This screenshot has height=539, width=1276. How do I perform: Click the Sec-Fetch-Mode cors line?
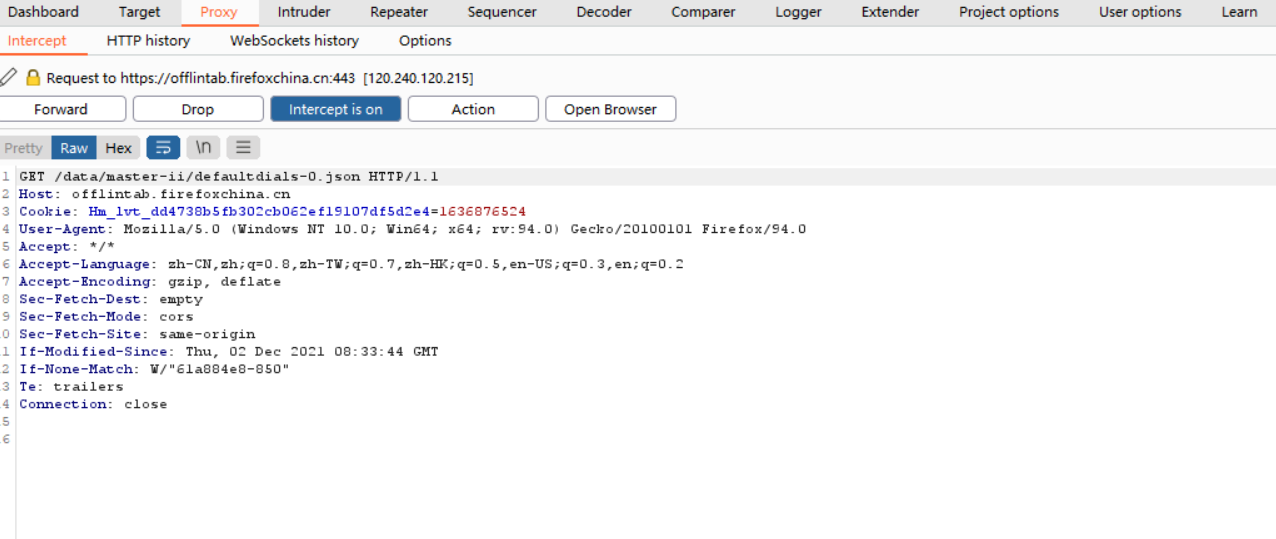point(106,317)
